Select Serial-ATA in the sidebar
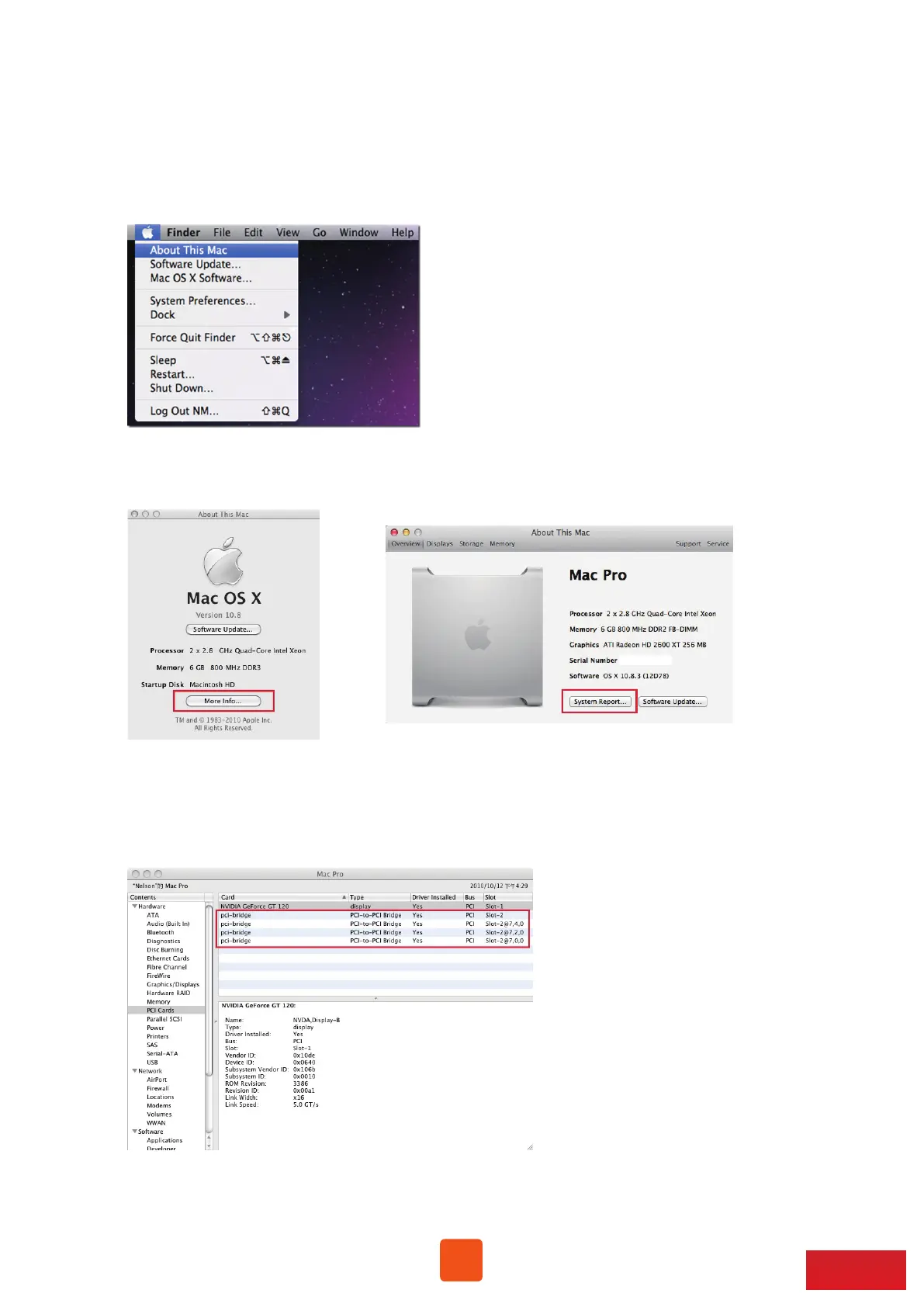 pyautogui.click(x=162, y=1053)
